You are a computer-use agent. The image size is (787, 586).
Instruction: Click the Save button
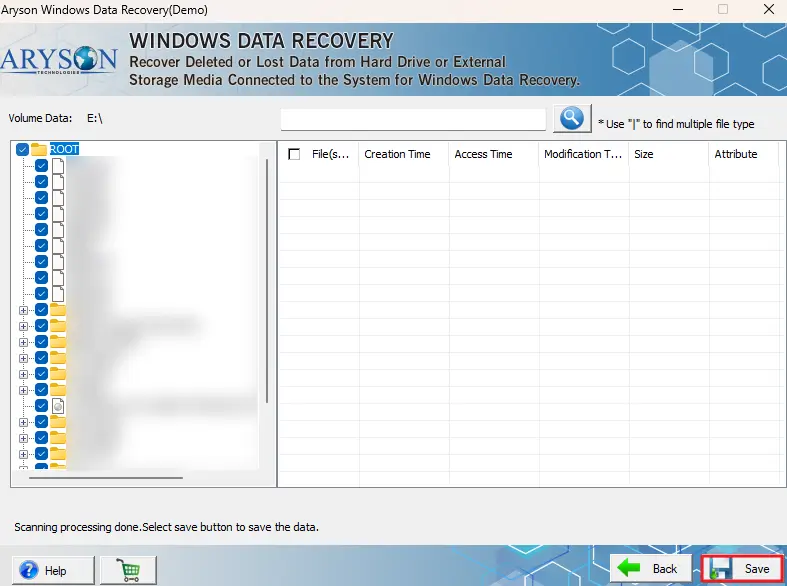pyautogui.click(x=742, y=569)
